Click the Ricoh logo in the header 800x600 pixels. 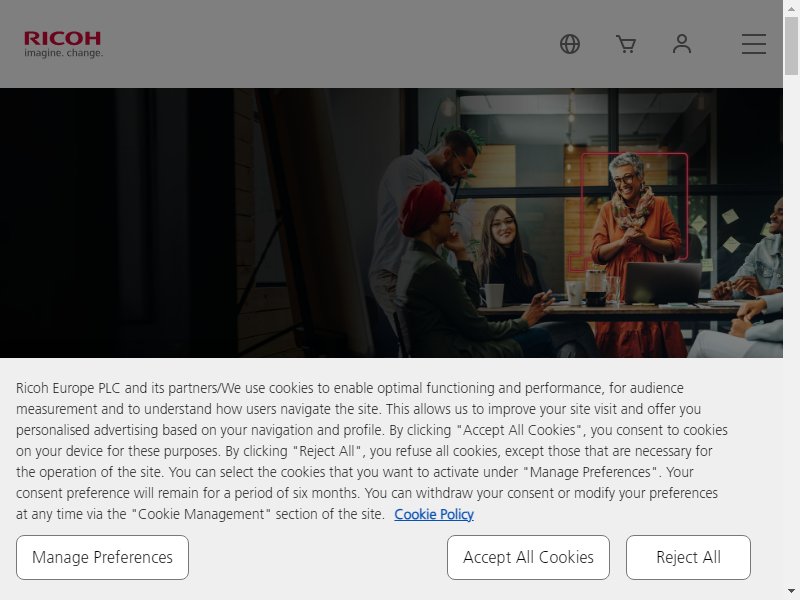point(63,44)
